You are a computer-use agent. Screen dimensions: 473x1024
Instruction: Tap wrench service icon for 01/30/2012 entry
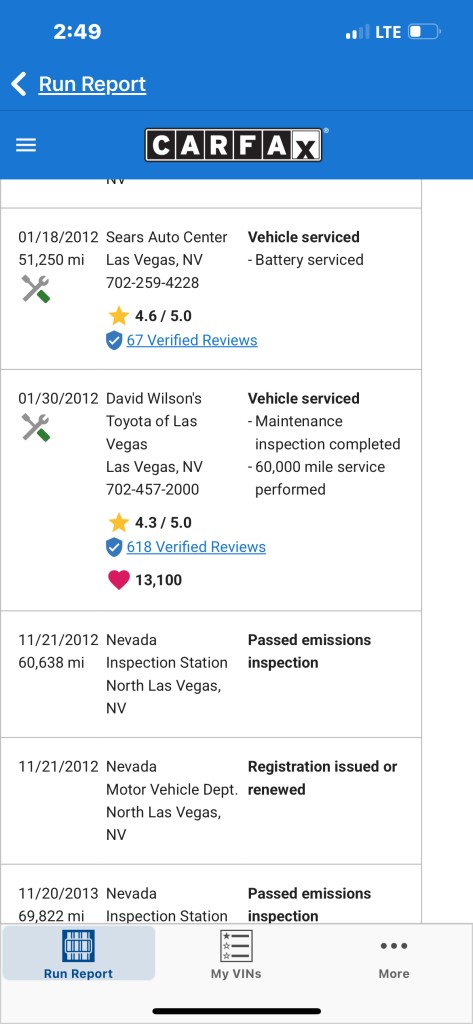tap(35, 428)
